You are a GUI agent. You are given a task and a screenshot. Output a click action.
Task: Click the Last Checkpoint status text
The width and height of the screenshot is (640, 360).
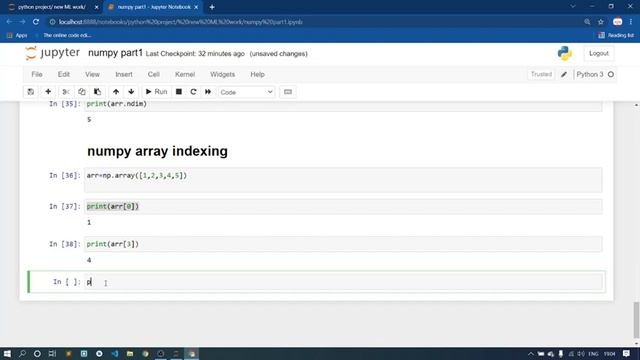point(195,54)
